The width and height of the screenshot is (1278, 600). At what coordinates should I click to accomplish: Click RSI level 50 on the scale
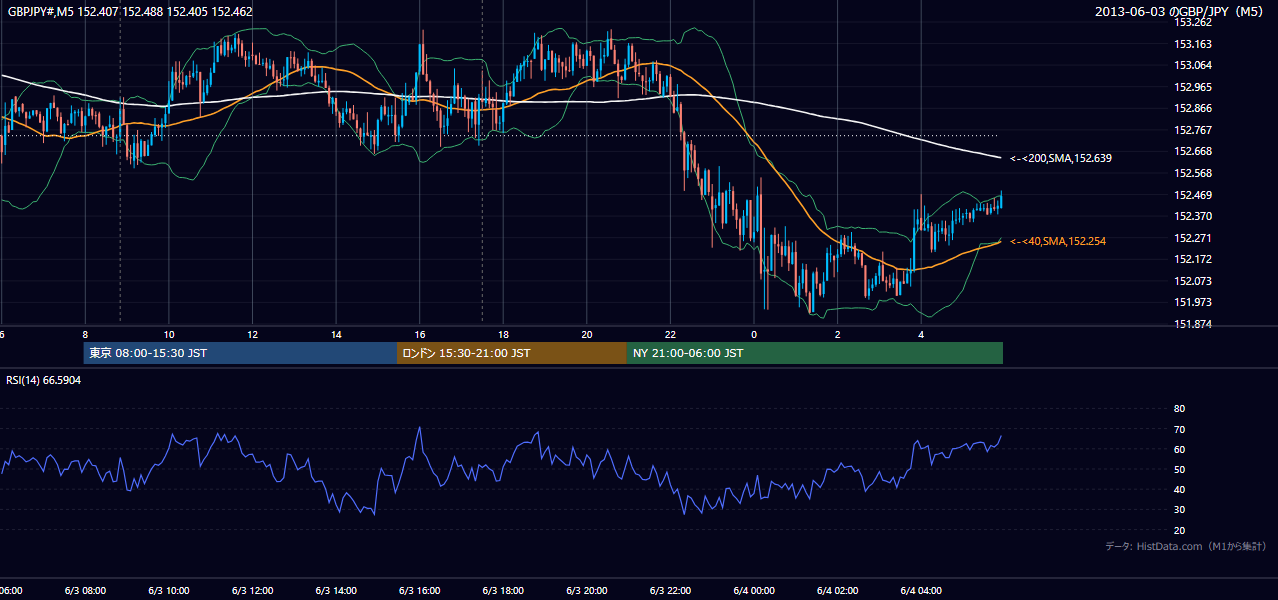1179,469
